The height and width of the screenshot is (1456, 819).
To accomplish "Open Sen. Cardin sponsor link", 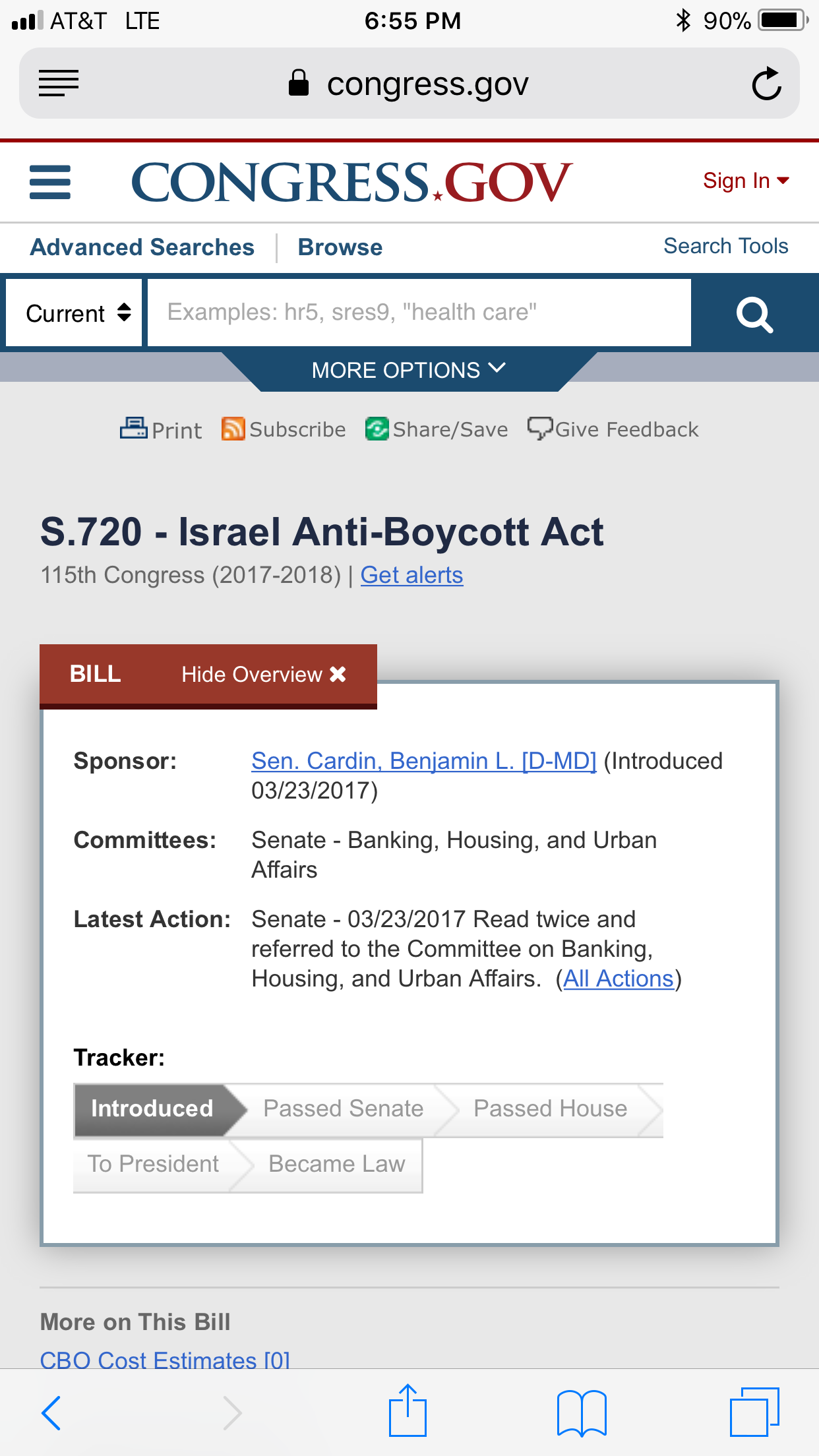I will tap(423, 761).
